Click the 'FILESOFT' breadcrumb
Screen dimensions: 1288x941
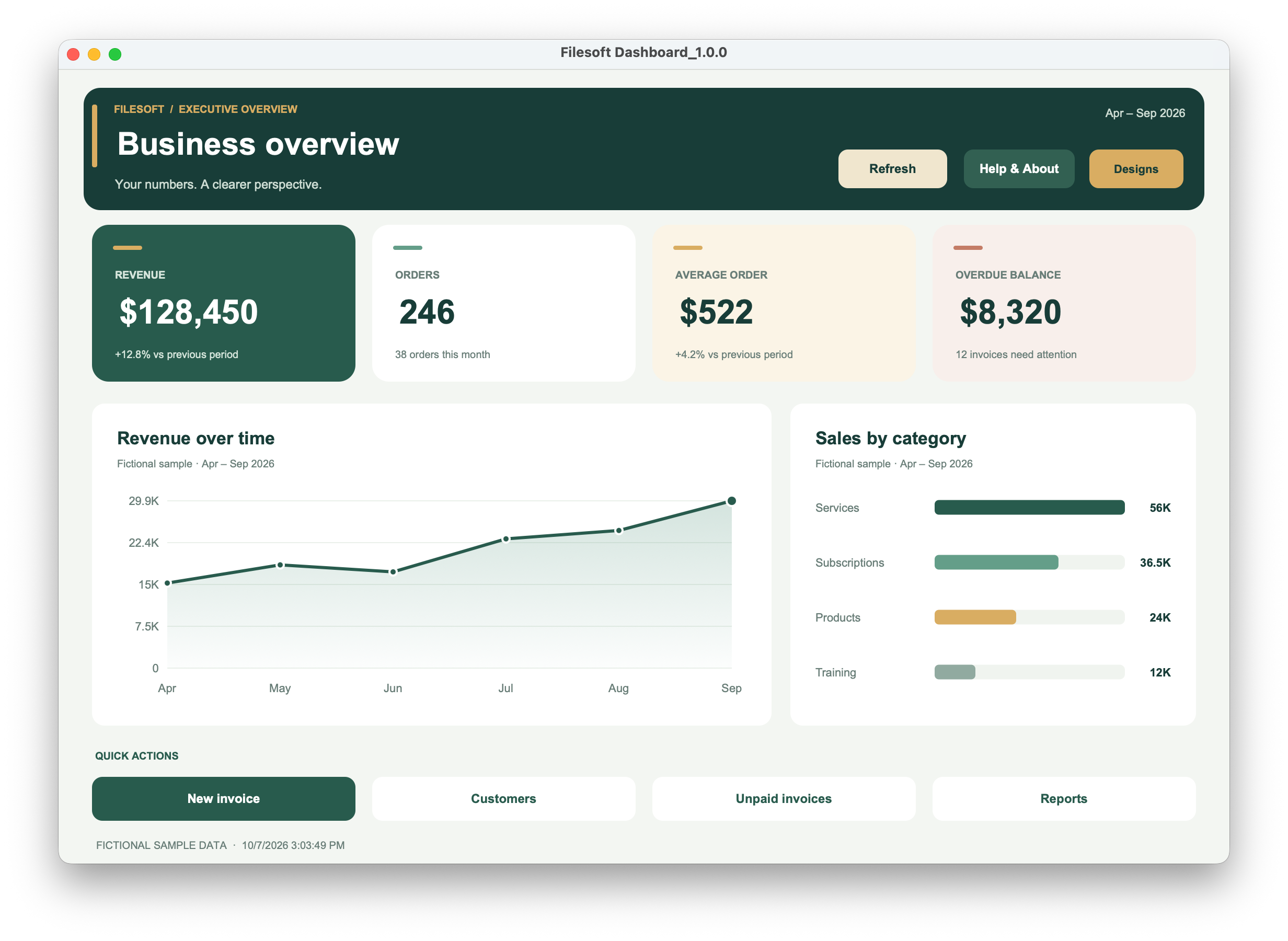pos(139,109)
